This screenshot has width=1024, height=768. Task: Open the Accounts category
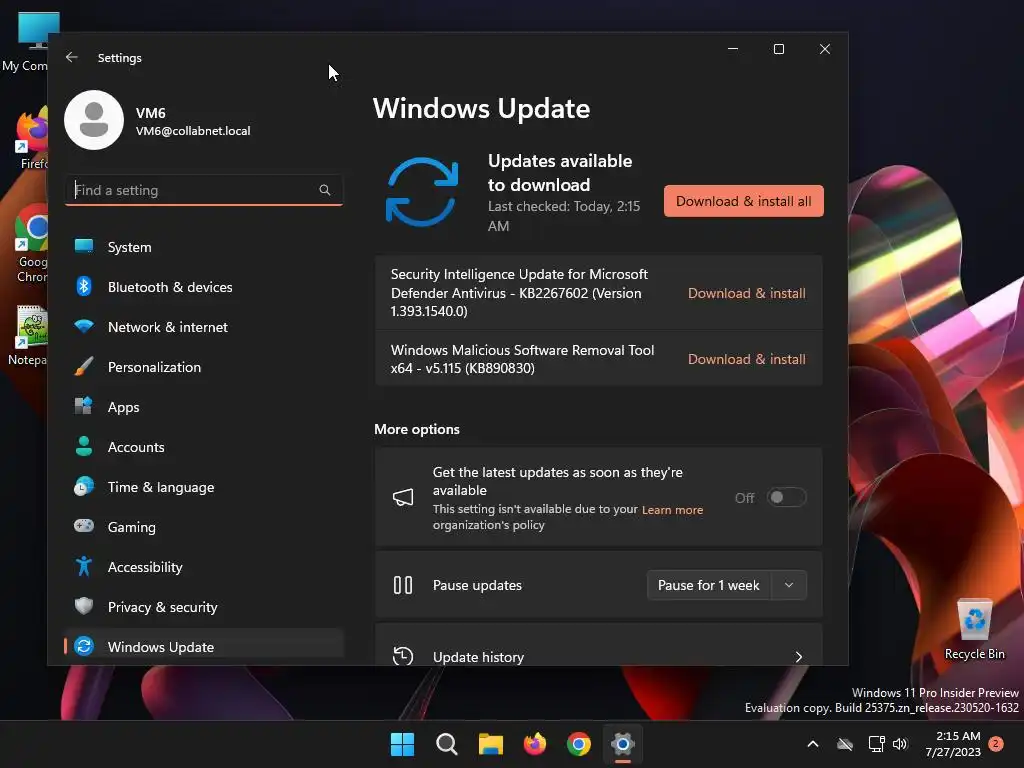pos(204,447)
